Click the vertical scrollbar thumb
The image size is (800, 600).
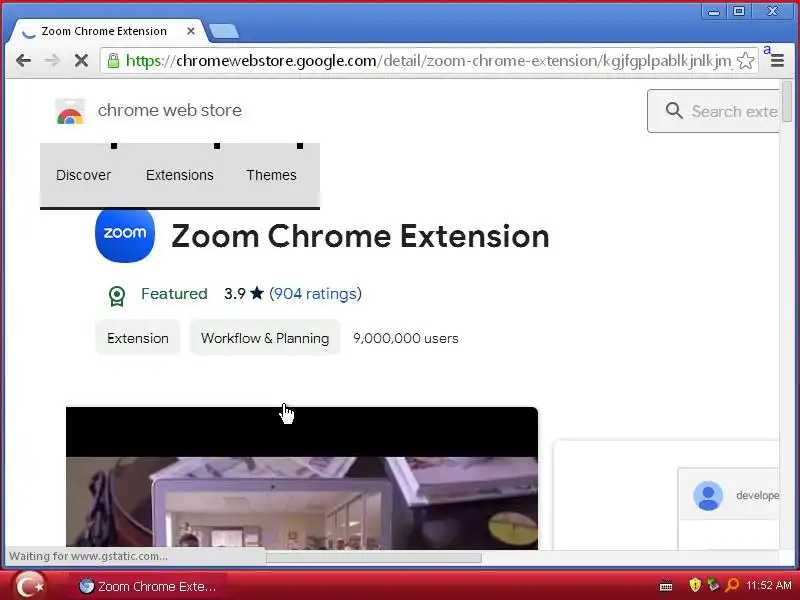click(787, 101)
